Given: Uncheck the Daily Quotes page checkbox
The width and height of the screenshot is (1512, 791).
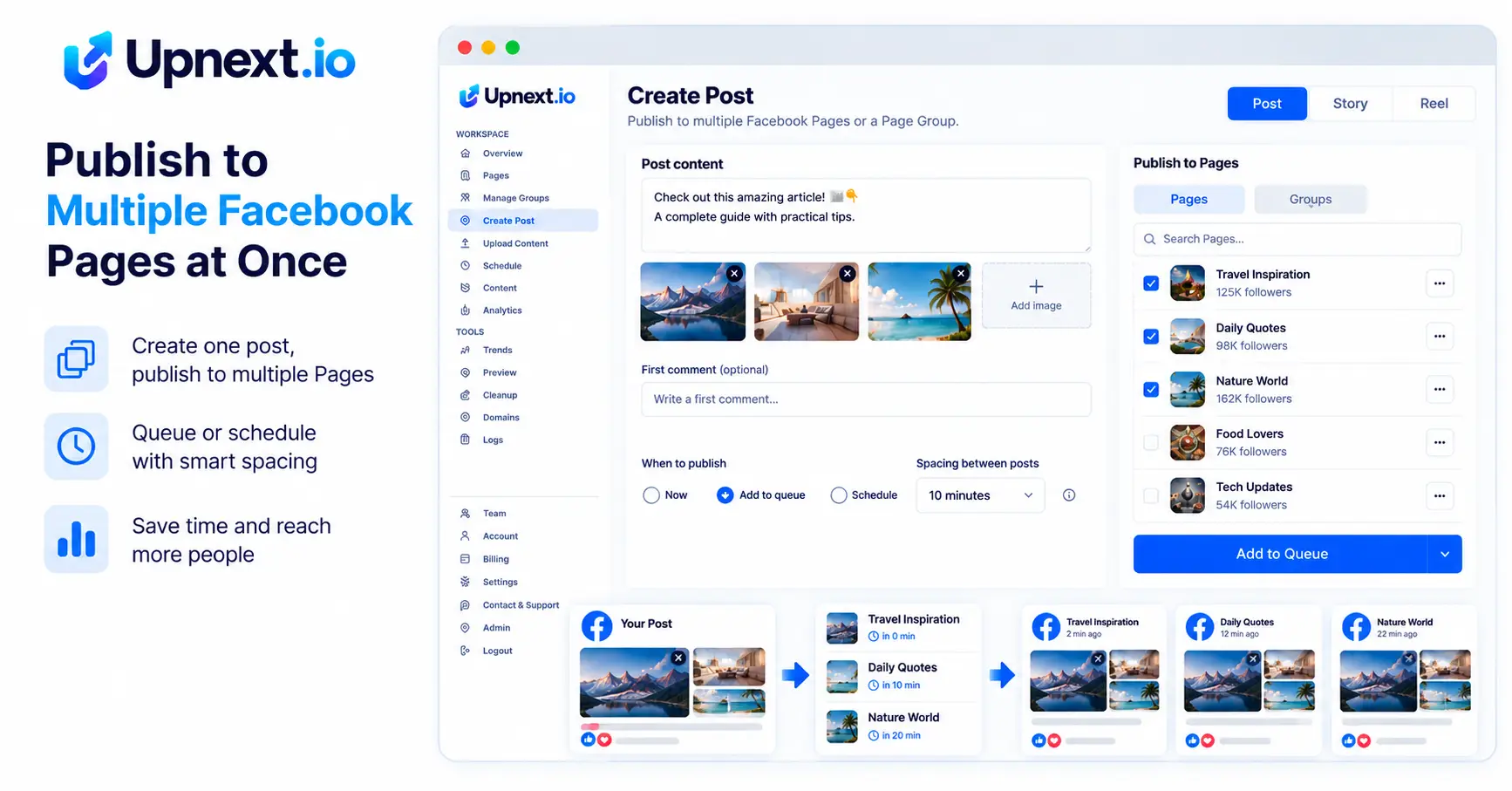Looking at the screenshot, I should [1151, 337].
